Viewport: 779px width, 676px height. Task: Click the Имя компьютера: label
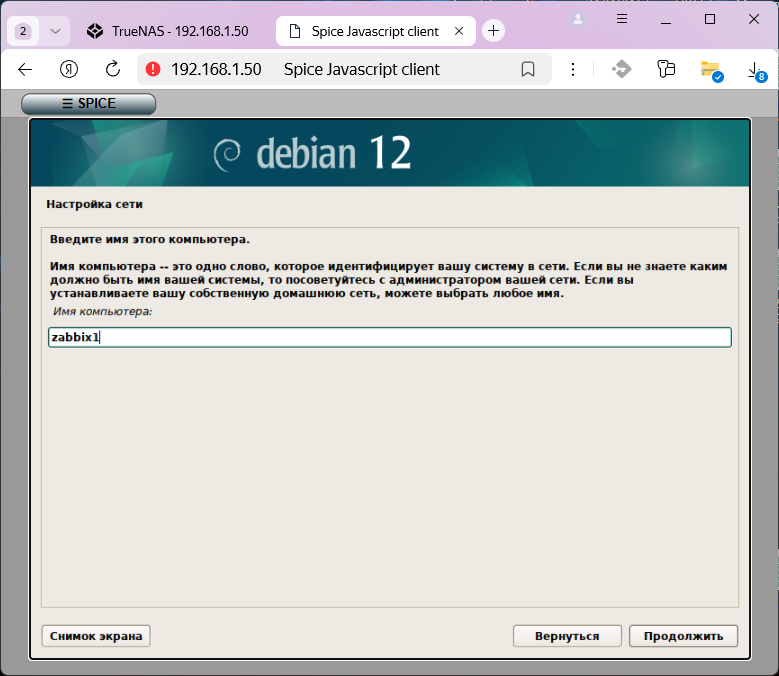[x=102, y=311]
